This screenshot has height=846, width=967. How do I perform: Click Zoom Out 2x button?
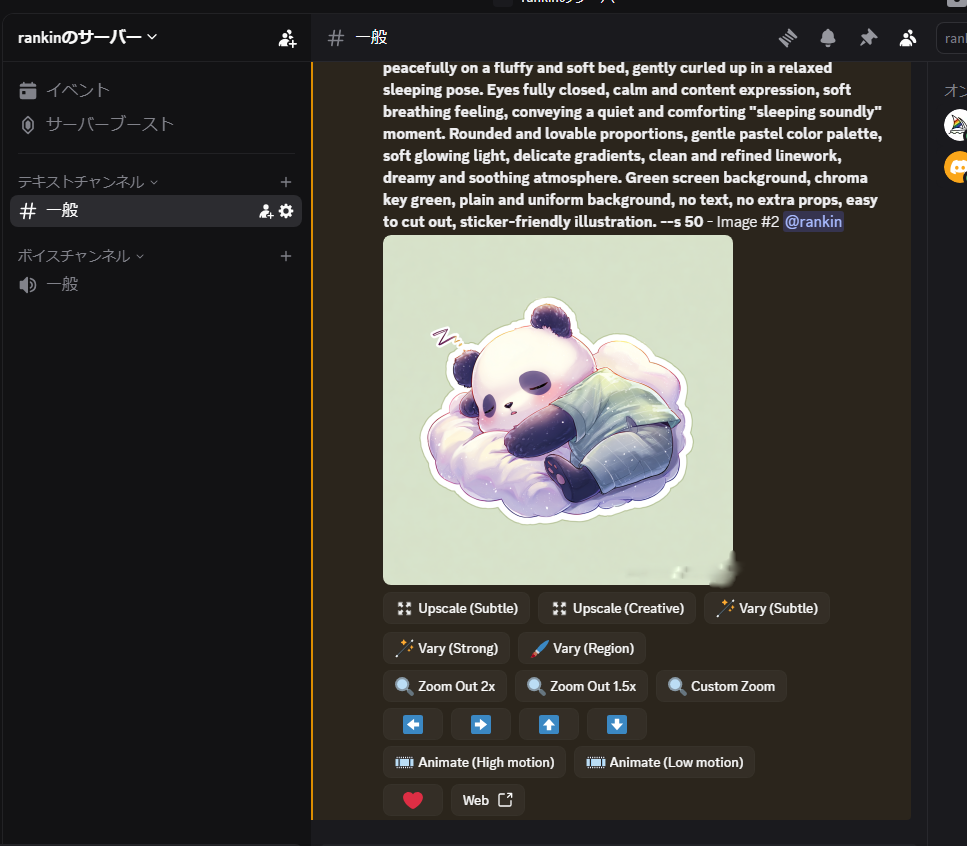point(445,686)
